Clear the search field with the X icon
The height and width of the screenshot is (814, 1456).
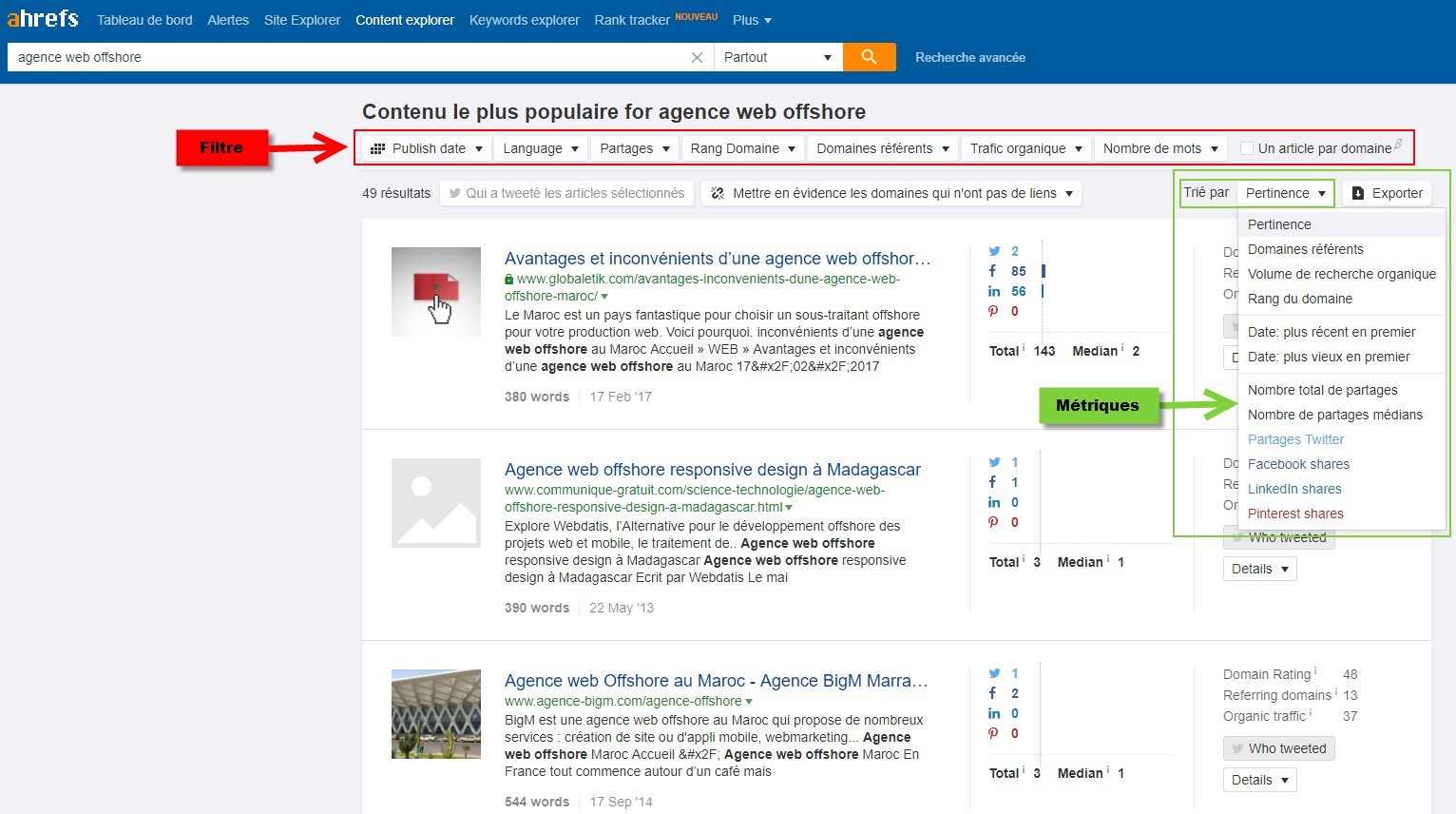point(697,57)
